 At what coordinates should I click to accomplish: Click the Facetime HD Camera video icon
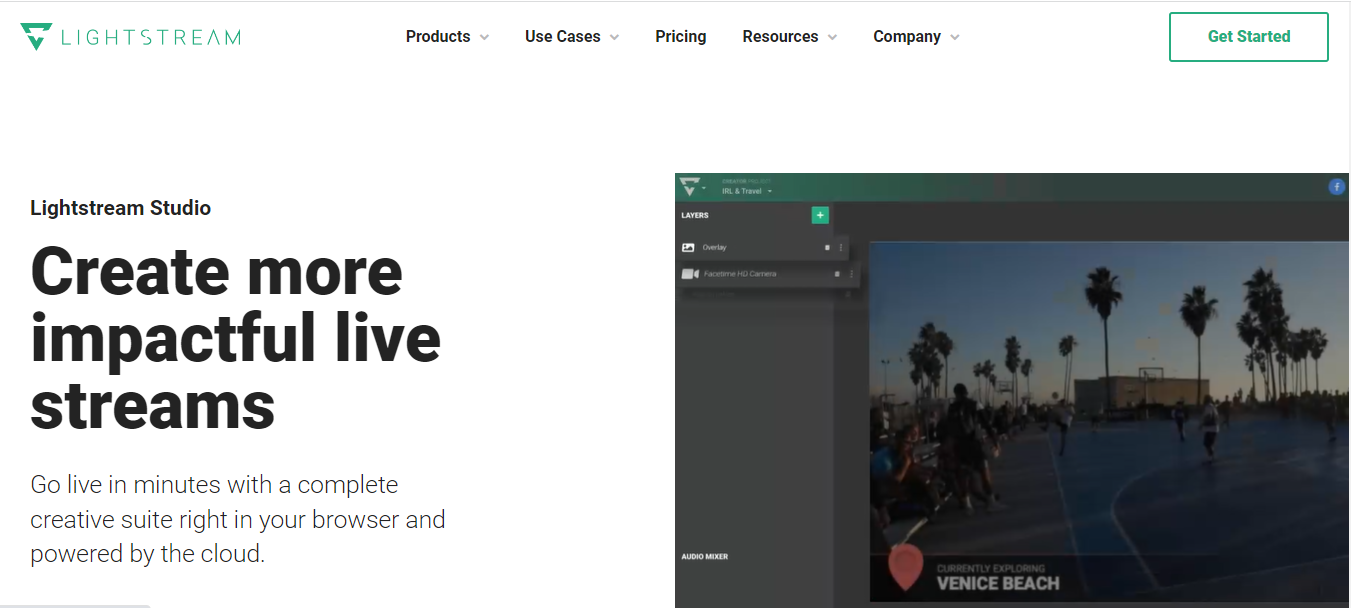690,274
